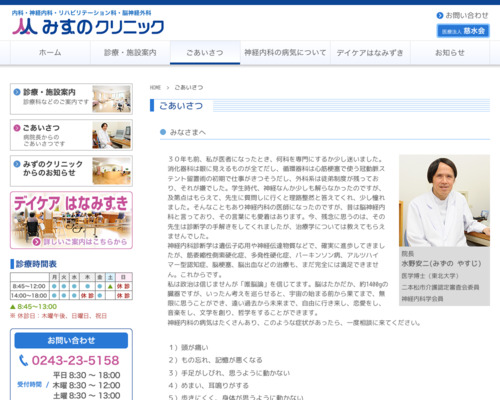Viewport: 500px width, 400px height.
Task: Click the 医療法人 慈水会 button
Action: [463, 31]
